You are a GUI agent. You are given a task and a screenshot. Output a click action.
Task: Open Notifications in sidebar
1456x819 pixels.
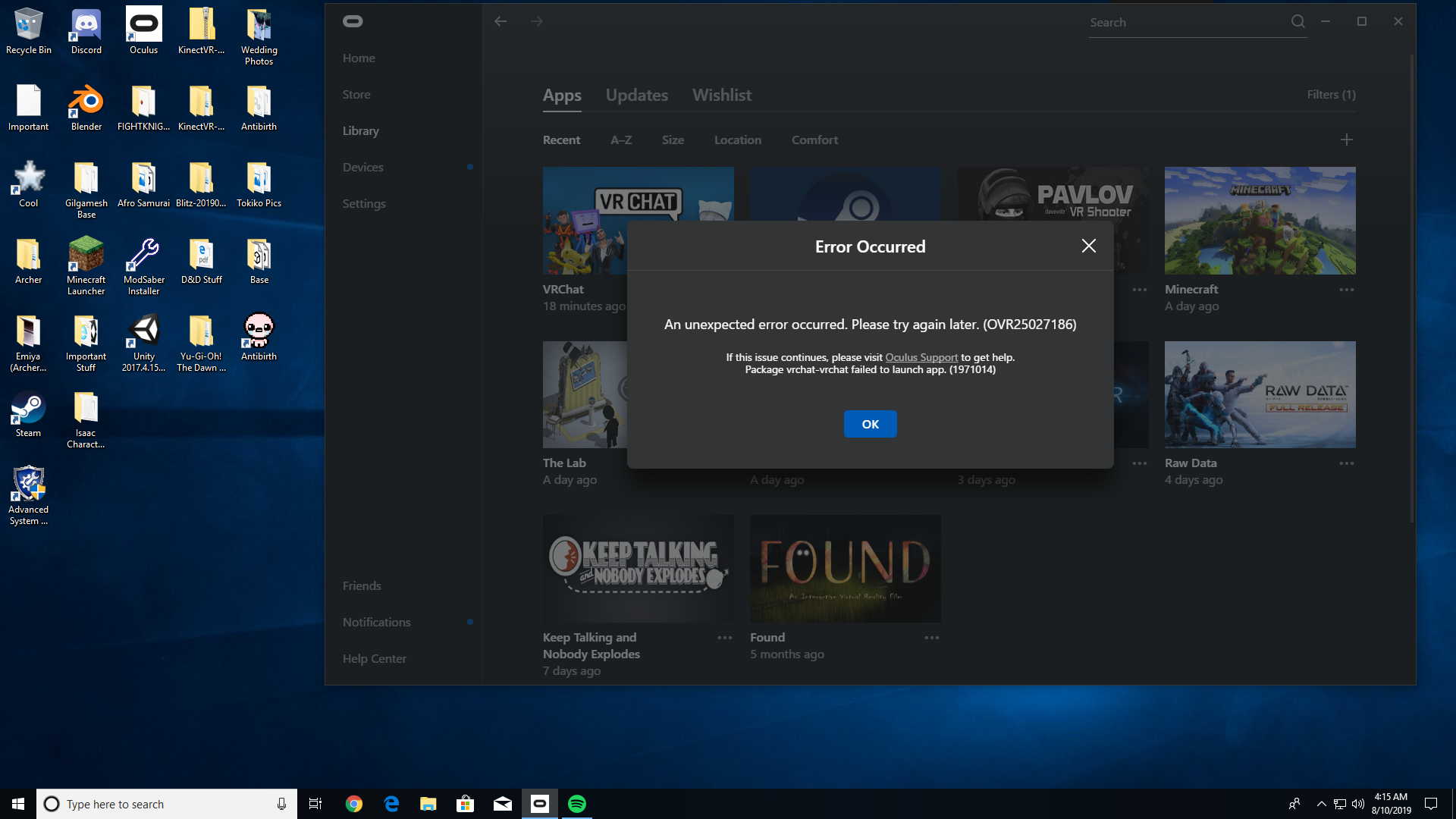(376, 623)
